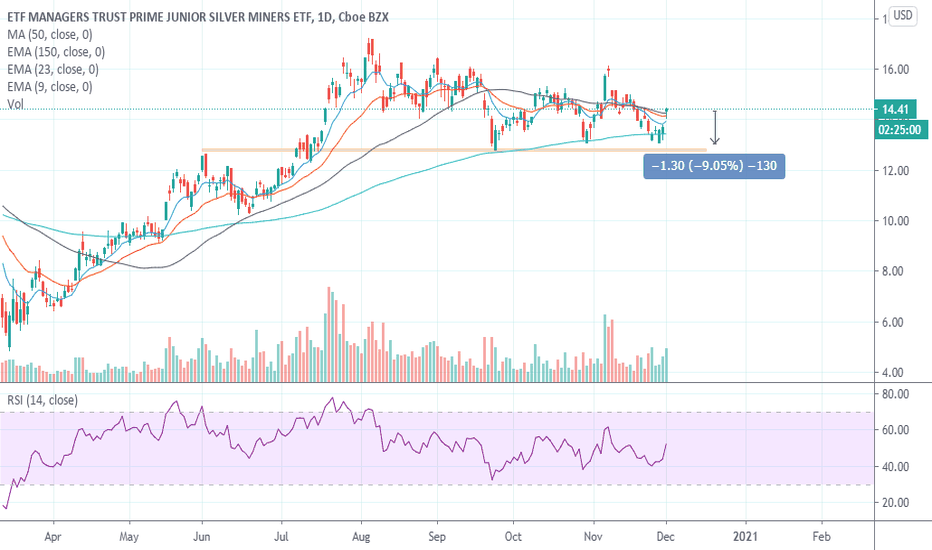Select the MA (50, close, 0) indicator label
Image resolution: width=932 pixels, height=550 pixels.
click(x=50, y=34)
